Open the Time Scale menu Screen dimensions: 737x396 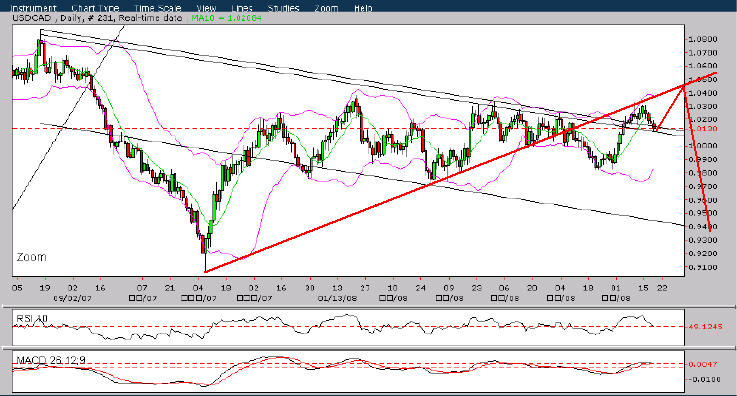(157, 8)
